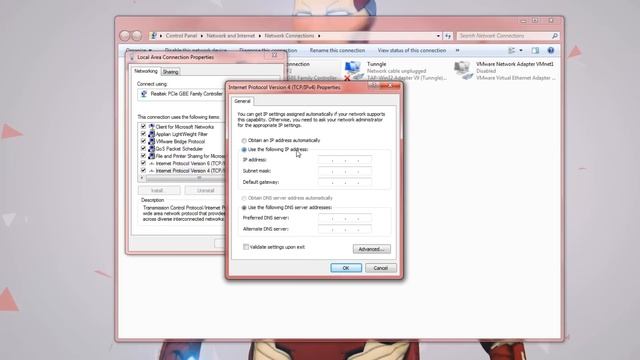Image resolution: width=640 pixels, height=360 pixels.
Task: Expand the Control Panel breadcrumb arrow
Action: click(x=202, y=36)
